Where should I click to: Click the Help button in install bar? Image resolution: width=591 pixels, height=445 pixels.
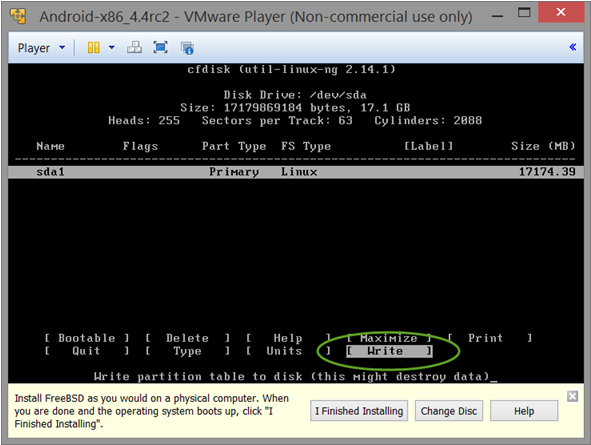pyautogui.click(x=524, y=411)
